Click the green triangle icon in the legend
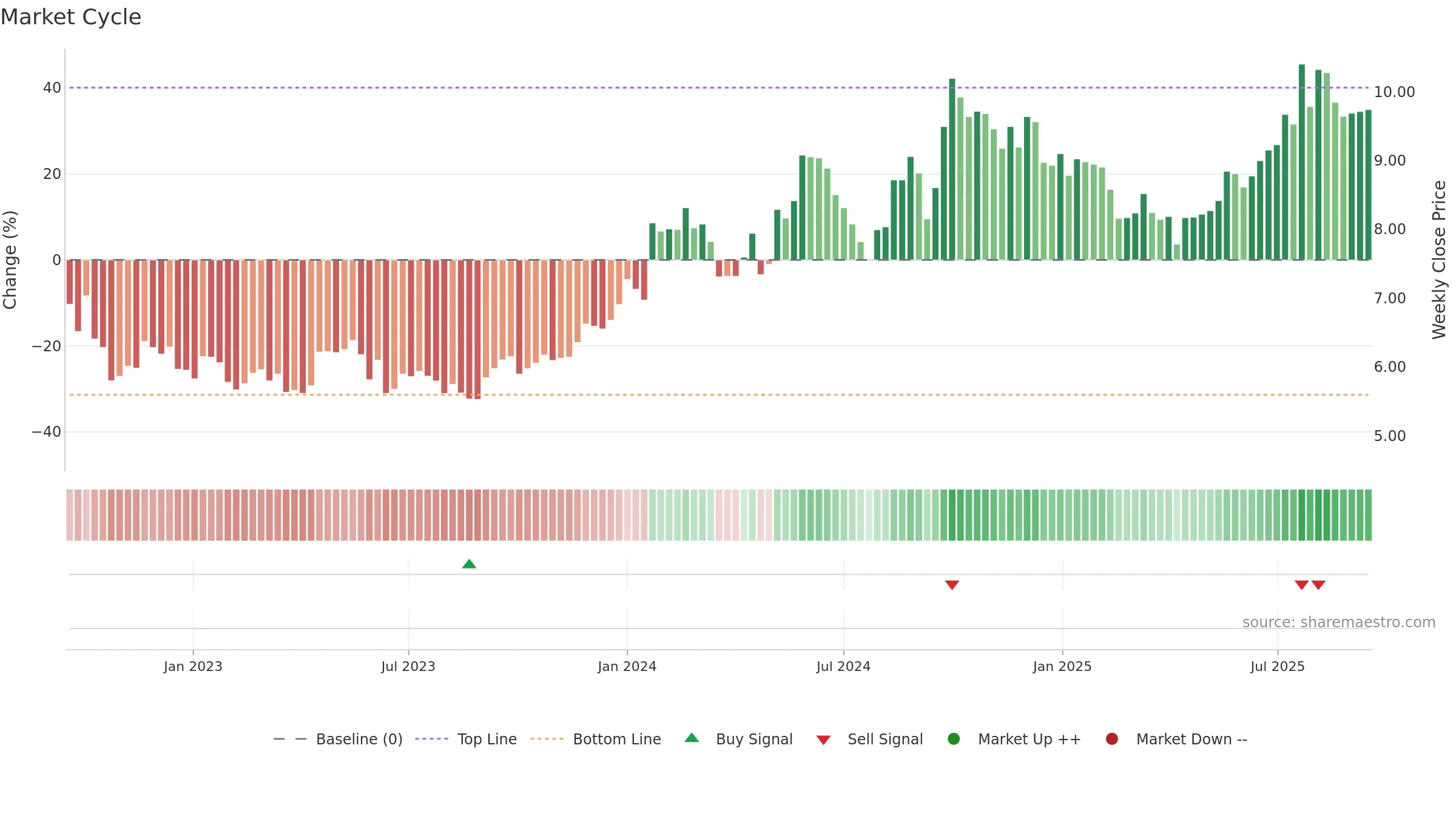The width and height of the screenshot is (1456, 819). tap(692, 738)
